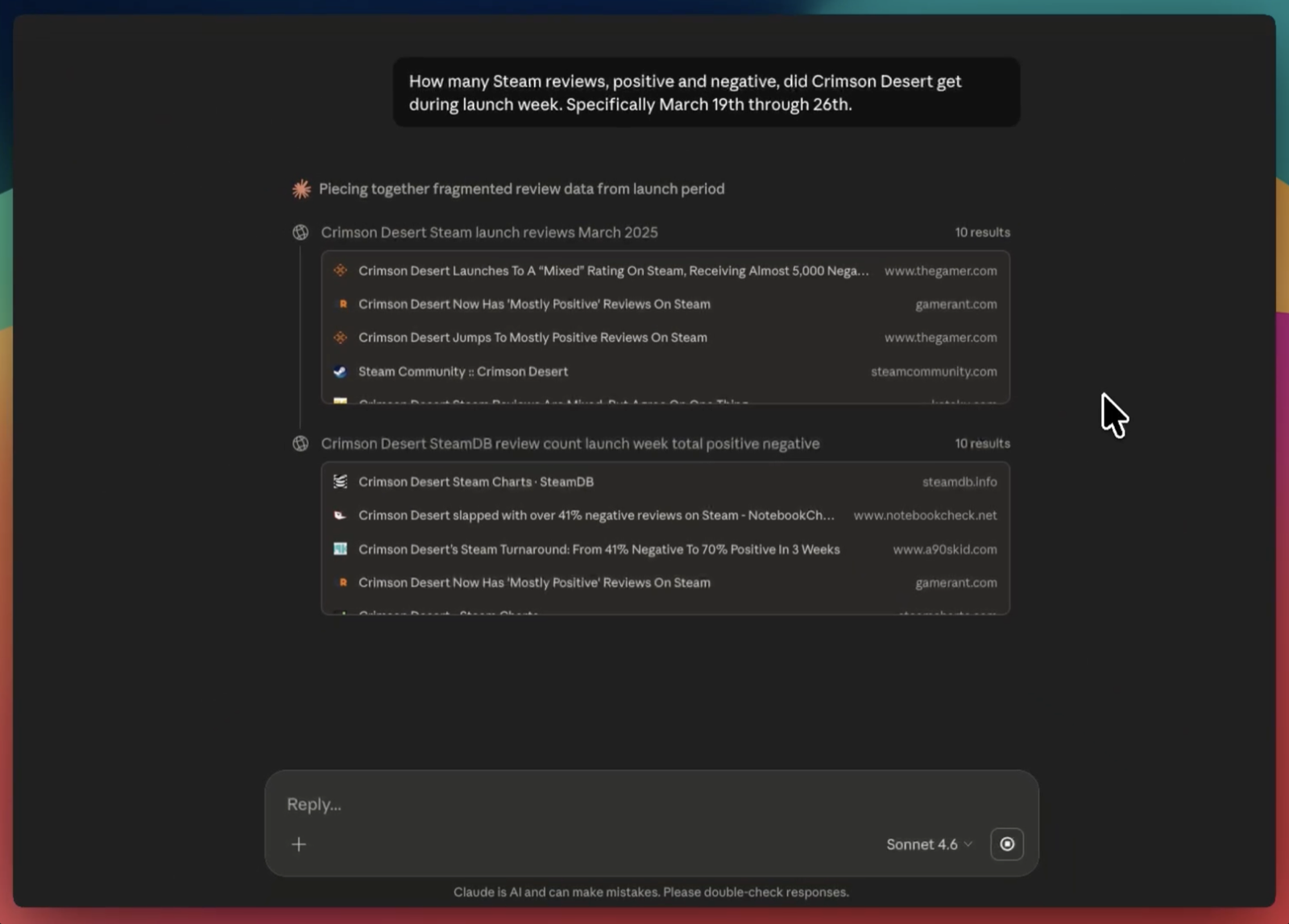Screen dimensions: 1289x924
Task: Expand the thinking summary about fragmented review data
Action: (521, 189)
